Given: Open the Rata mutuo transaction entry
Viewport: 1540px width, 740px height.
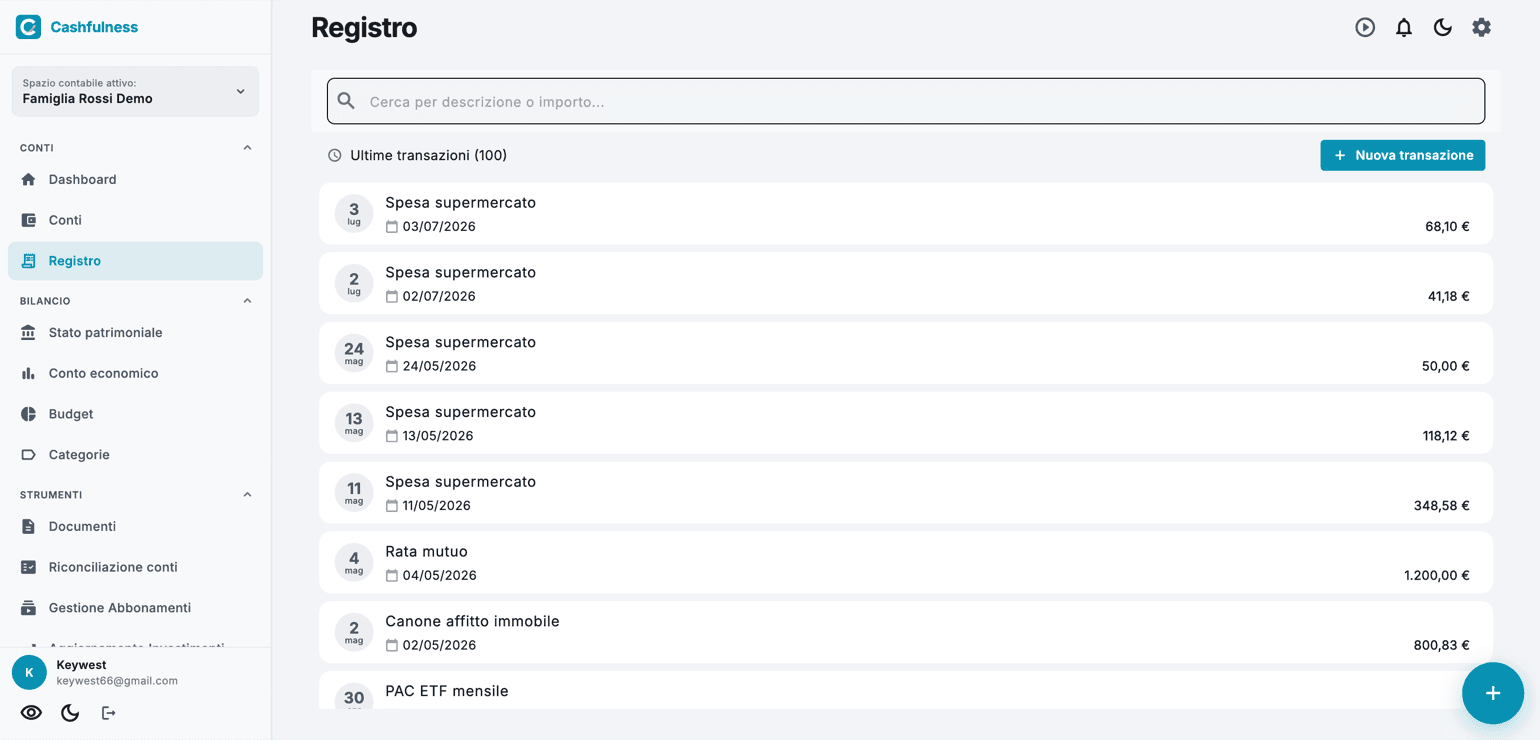Looking at the screenshot, I should point(905,563).
